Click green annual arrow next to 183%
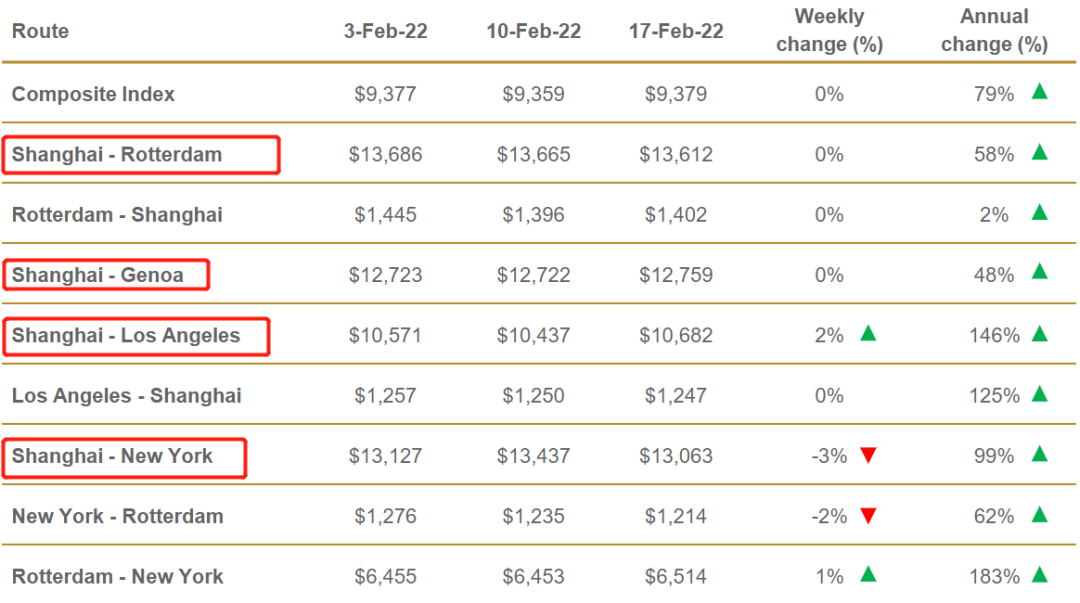Screen dimensions: 1080x603 [1040, 575]
